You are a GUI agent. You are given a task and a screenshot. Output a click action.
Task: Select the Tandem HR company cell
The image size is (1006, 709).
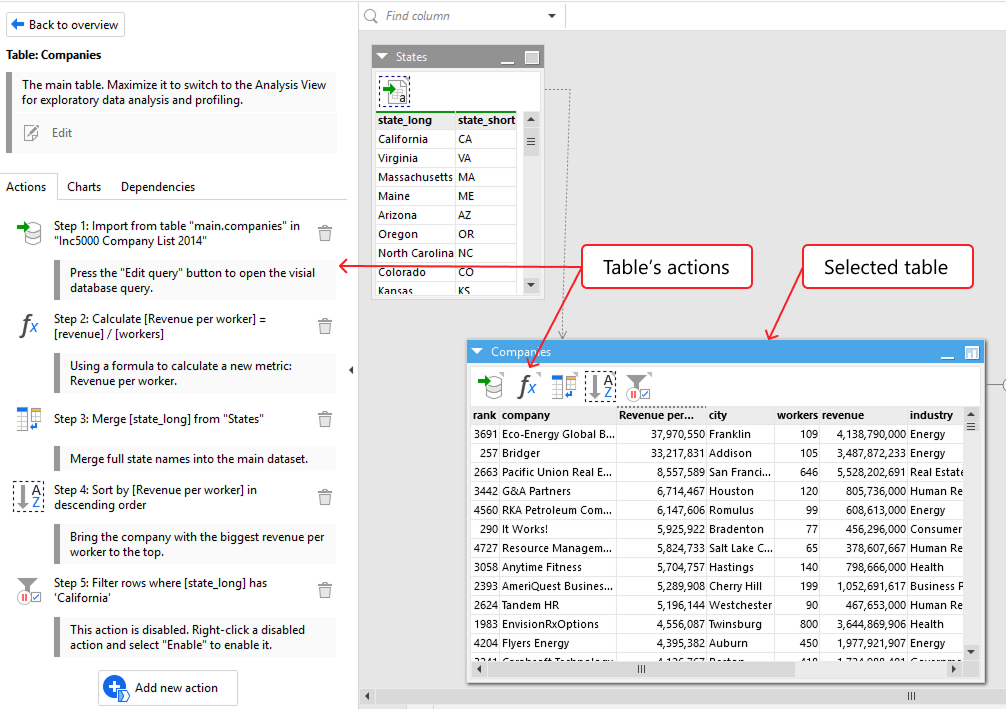pyautogui.click(x=558, y=605)
